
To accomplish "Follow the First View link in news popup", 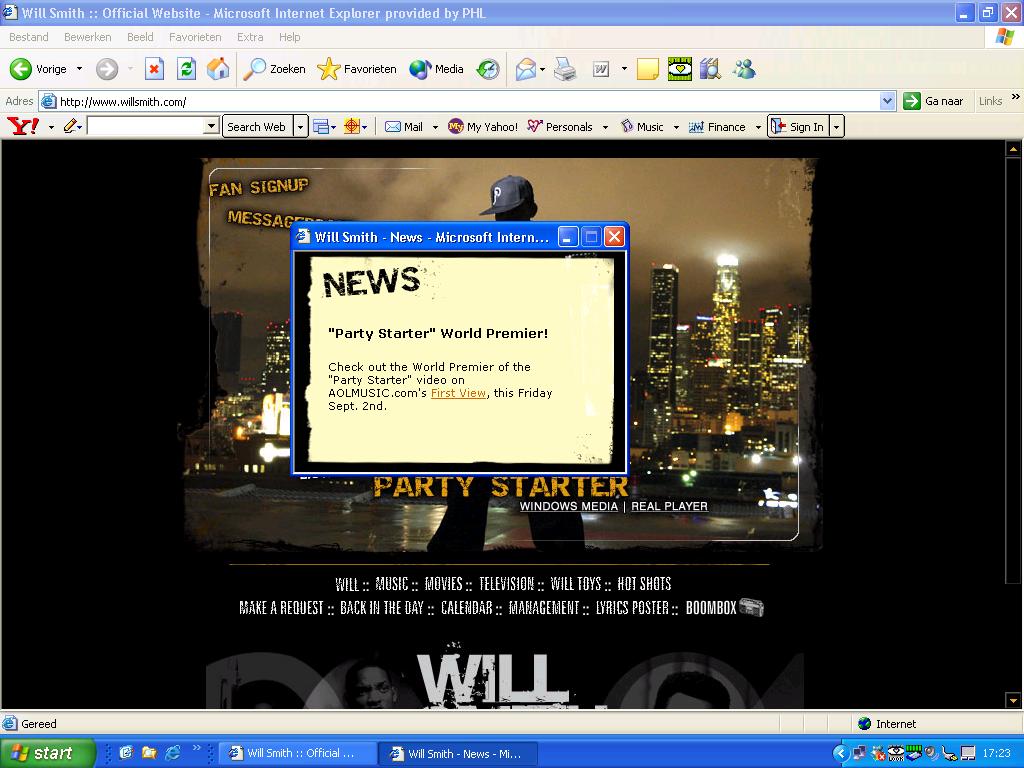I will (458, 393).
